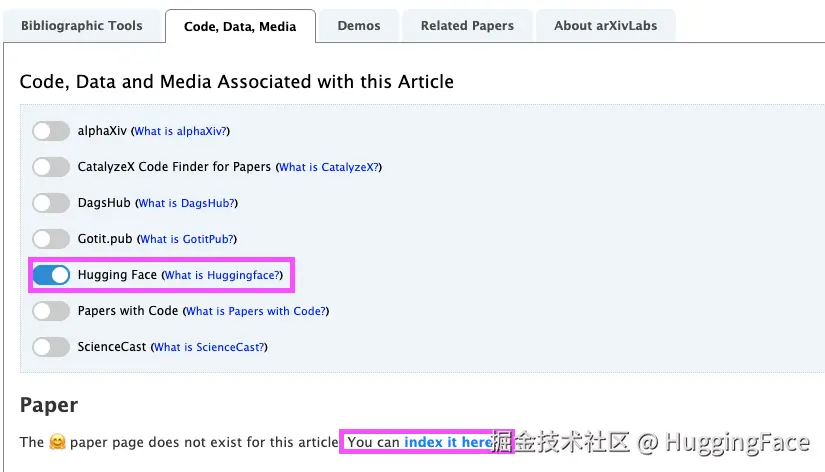This screenshot has width=825, height=472.
Task: Enable the DagsHub toggle
Action: (x=51, y=203)
